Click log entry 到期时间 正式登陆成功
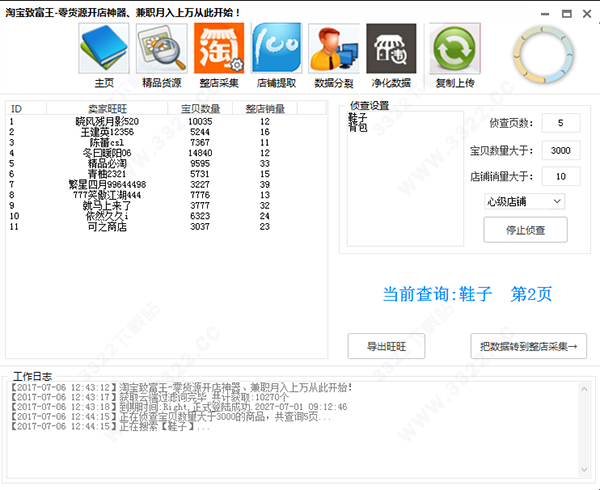Screen dimensions: 600x490 (x=179, y=407)
